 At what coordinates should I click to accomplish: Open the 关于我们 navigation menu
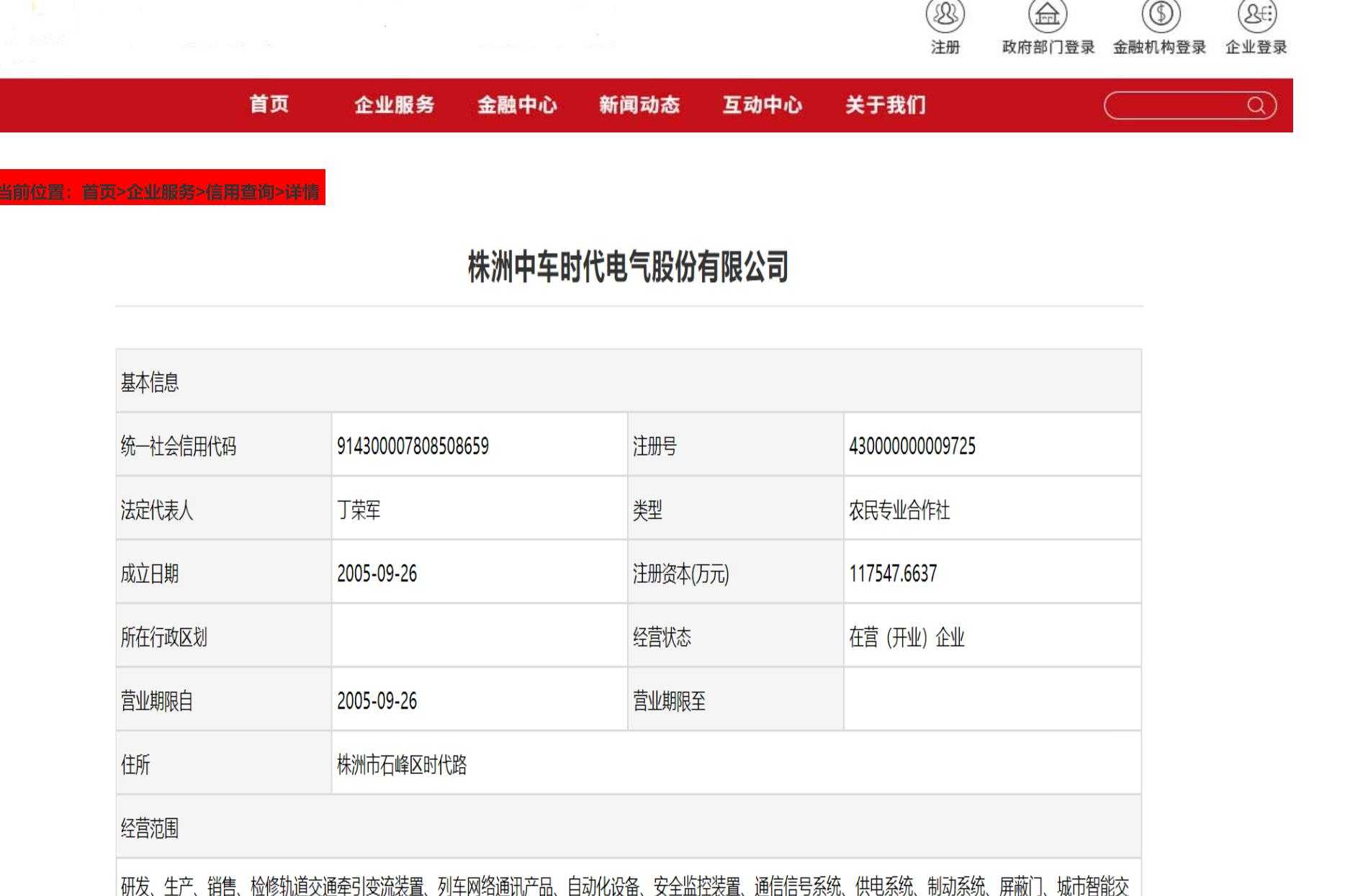886,105
